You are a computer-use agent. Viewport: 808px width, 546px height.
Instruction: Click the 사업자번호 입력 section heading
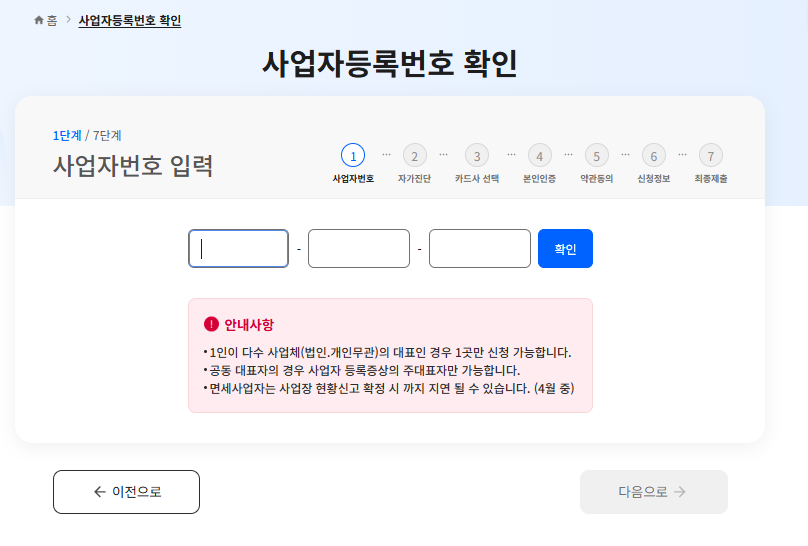[x=133, y=165]
